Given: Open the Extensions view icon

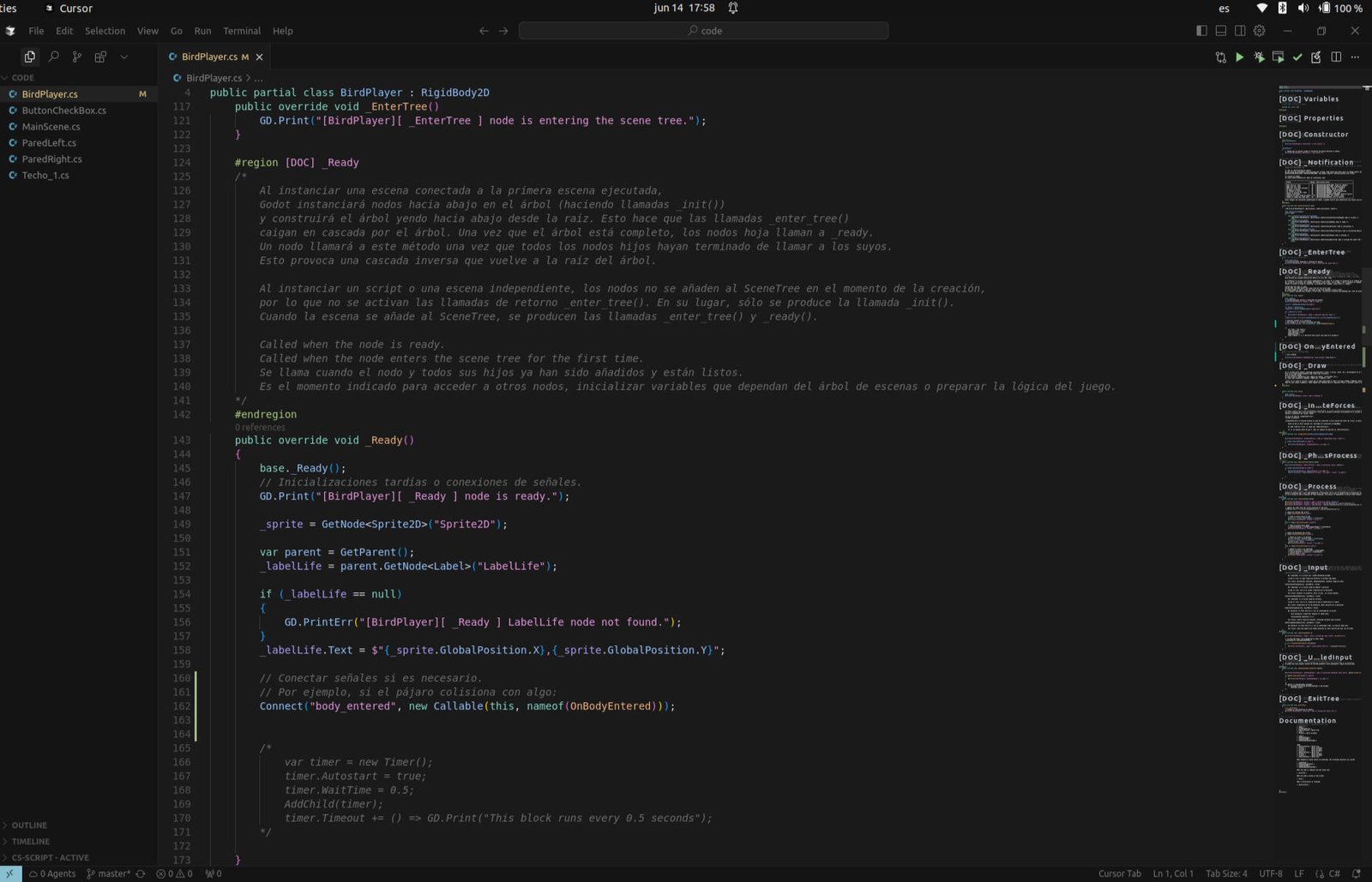Looking at the screenshot, I should click(x=100, y=57).
